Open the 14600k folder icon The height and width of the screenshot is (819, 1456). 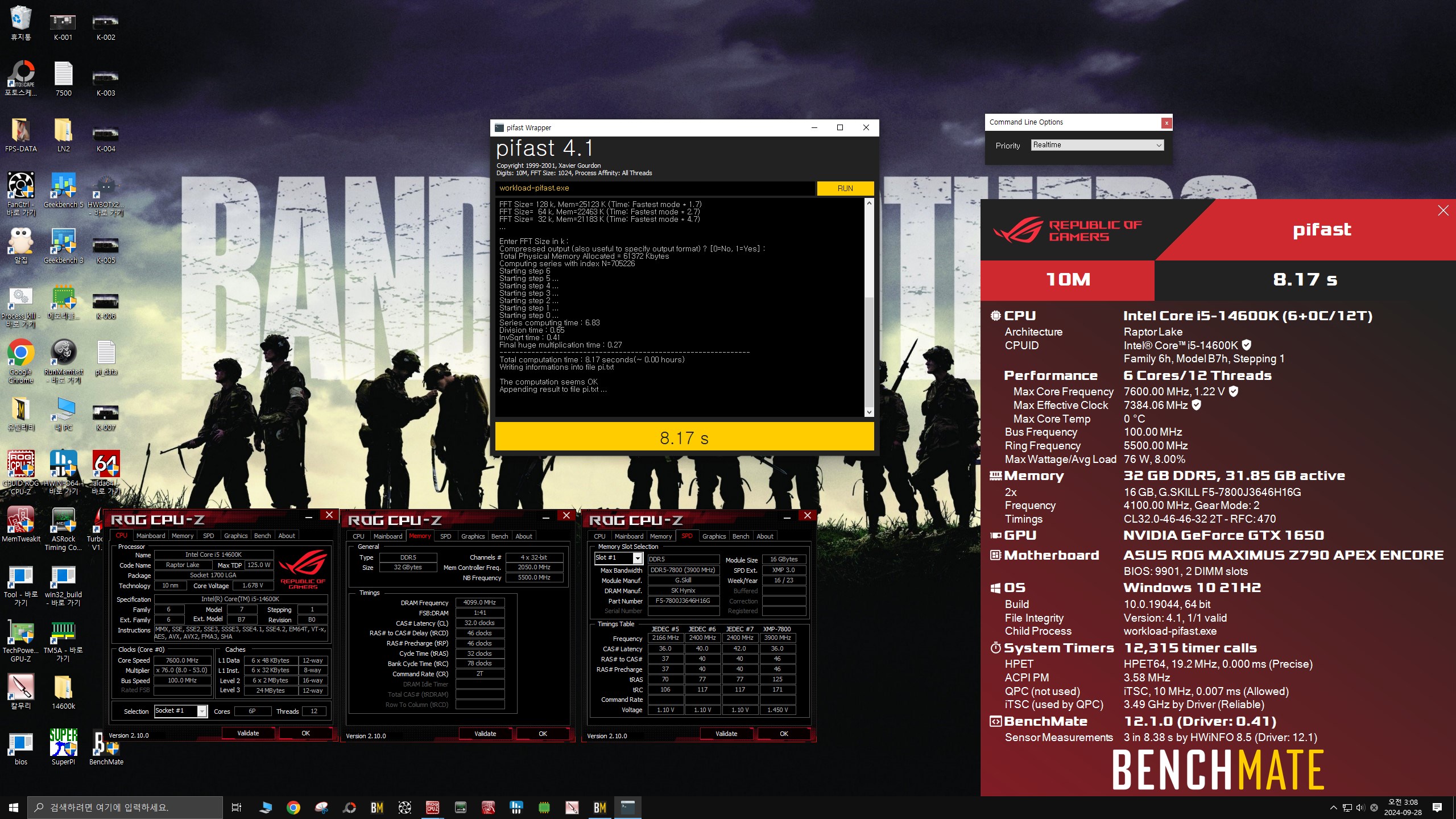coord(63,692)
